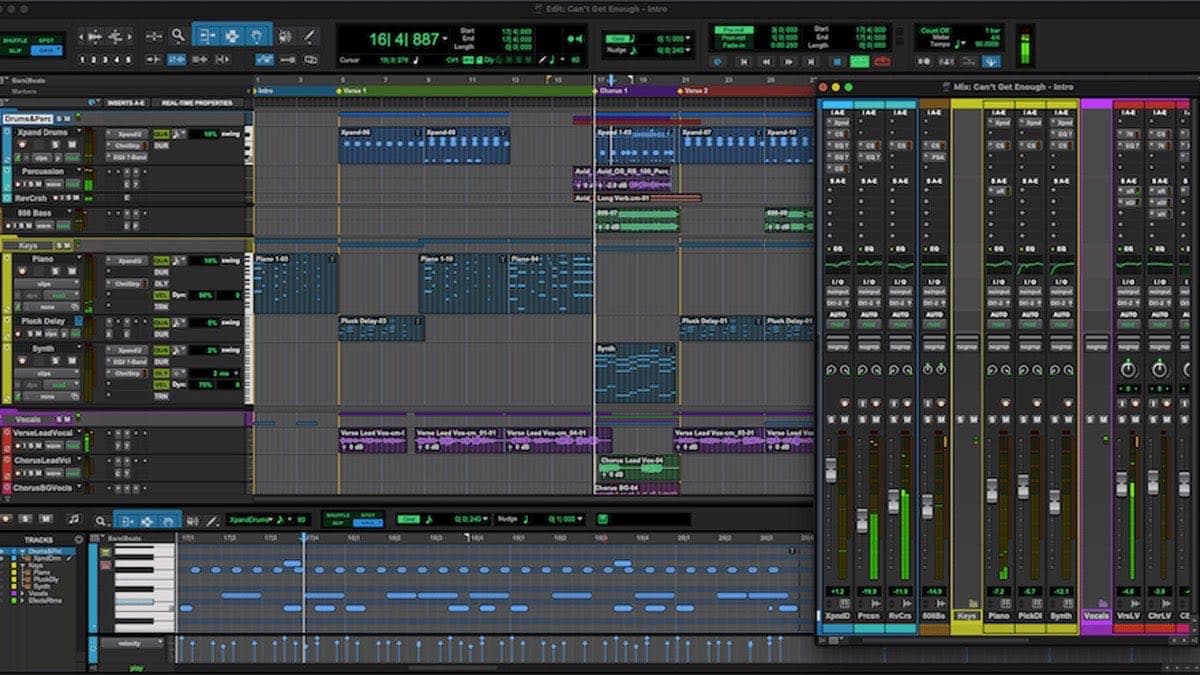Screen dimensions: 1200x675
Task: Click Return to Zero transport button
Action: click(742, 61)
